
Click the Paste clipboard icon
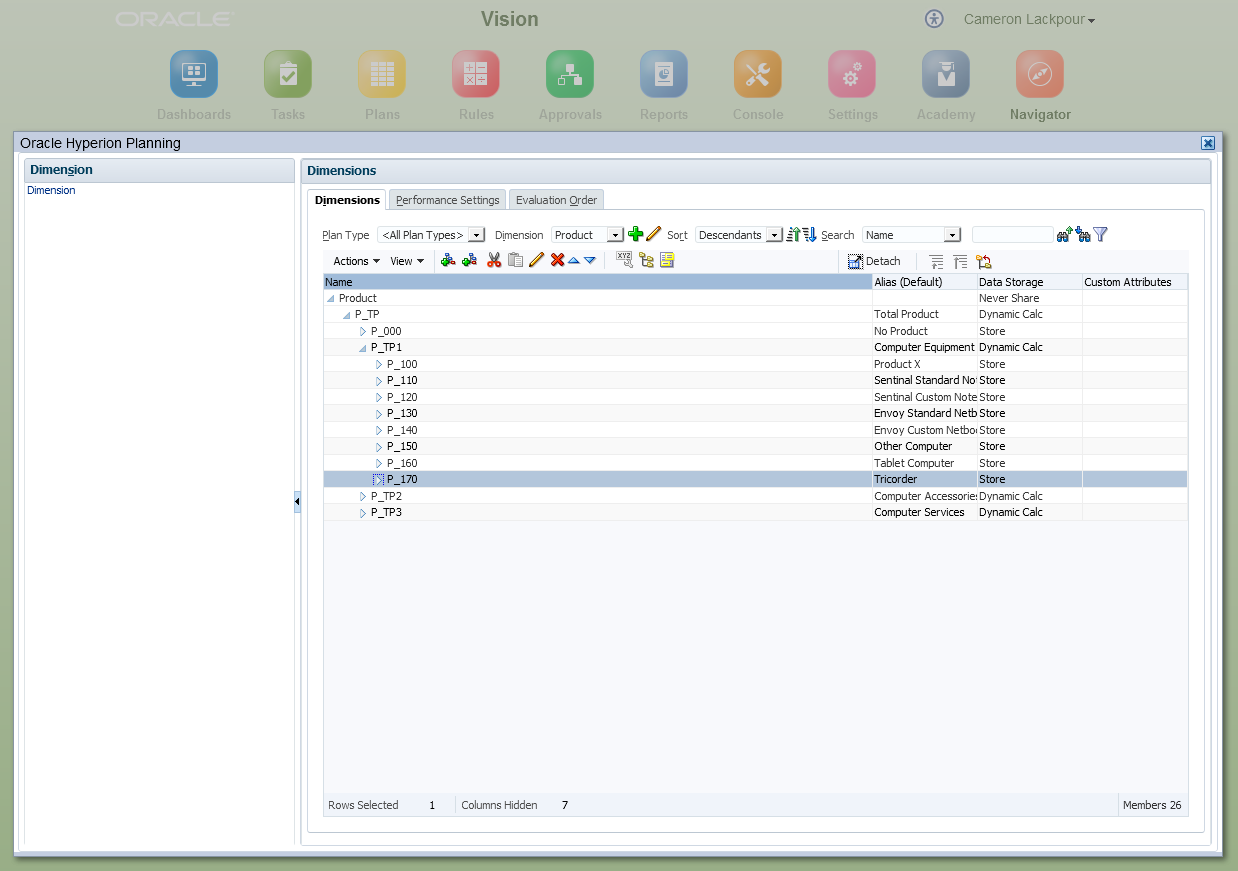point(516,260)
